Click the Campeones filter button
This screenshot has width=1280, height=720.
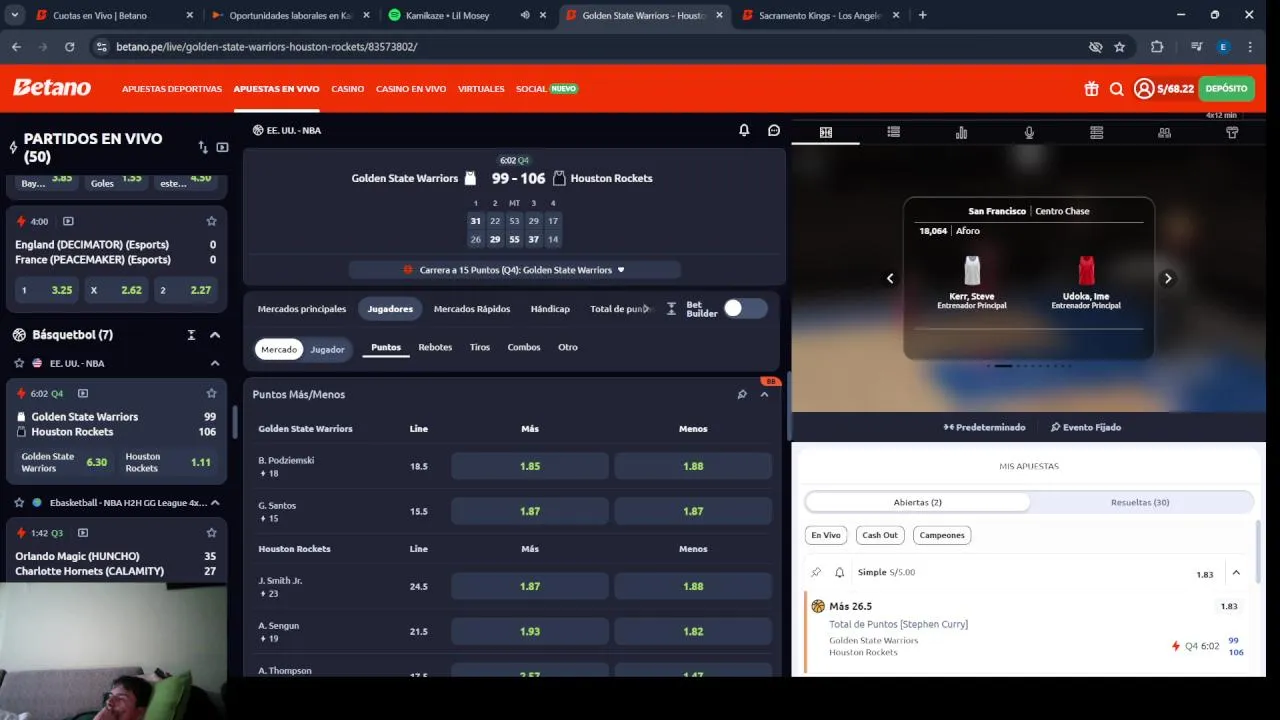pos(942,535)
